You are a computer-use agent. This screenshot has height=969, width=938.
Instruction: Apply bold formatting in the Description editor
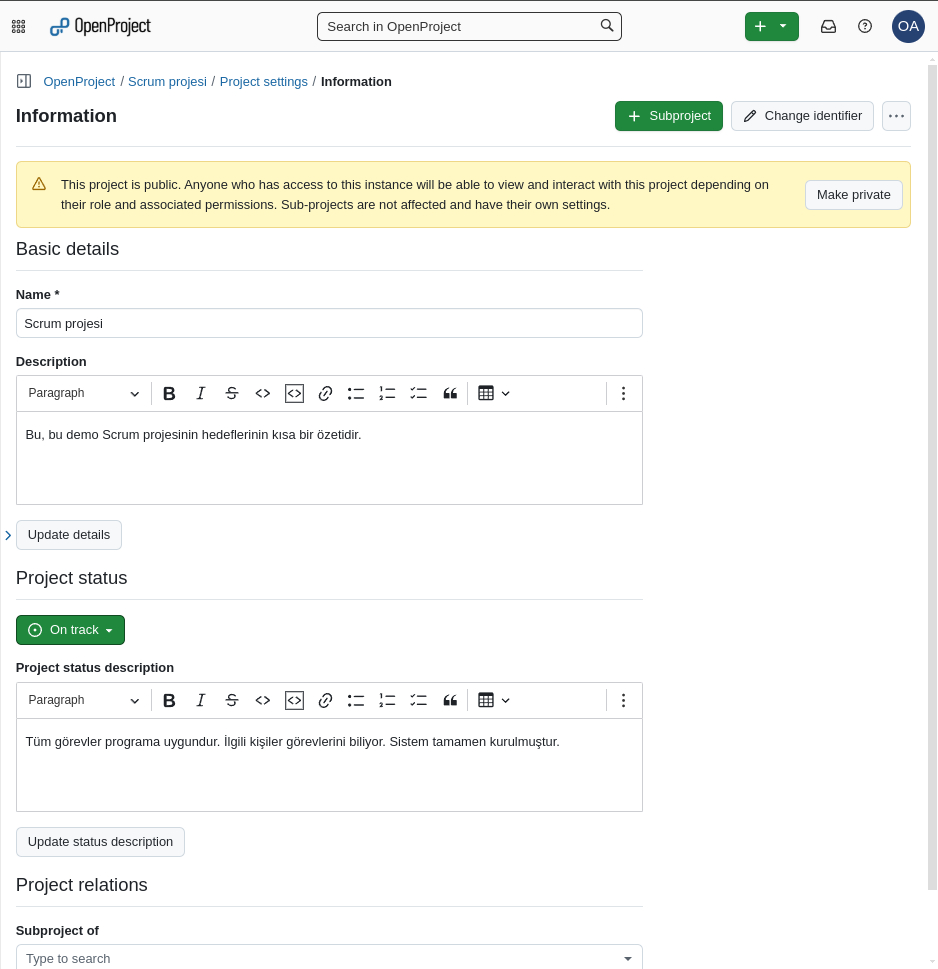pos(169,393)
